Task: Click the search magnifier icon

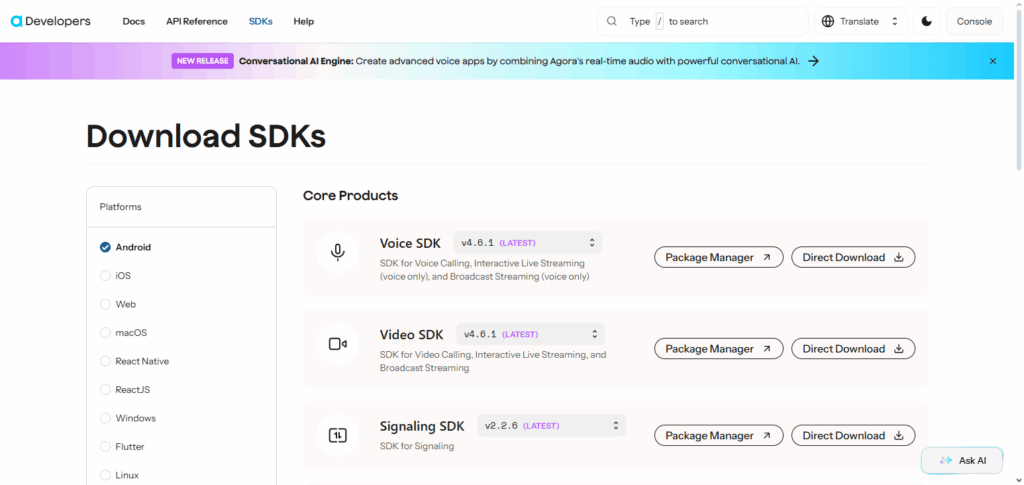Action: (612, 22)
